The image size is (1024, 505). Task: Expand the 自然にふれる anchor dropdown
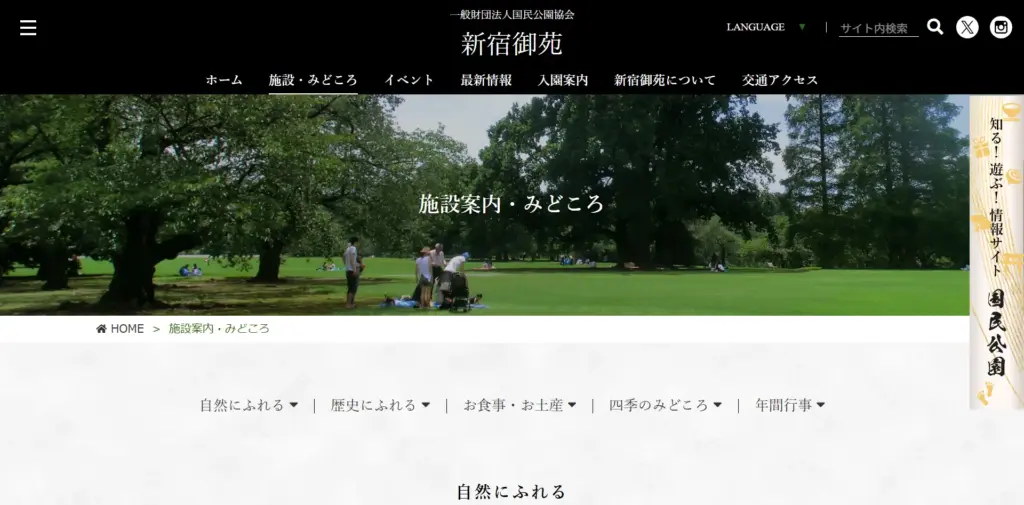point(249,405)
